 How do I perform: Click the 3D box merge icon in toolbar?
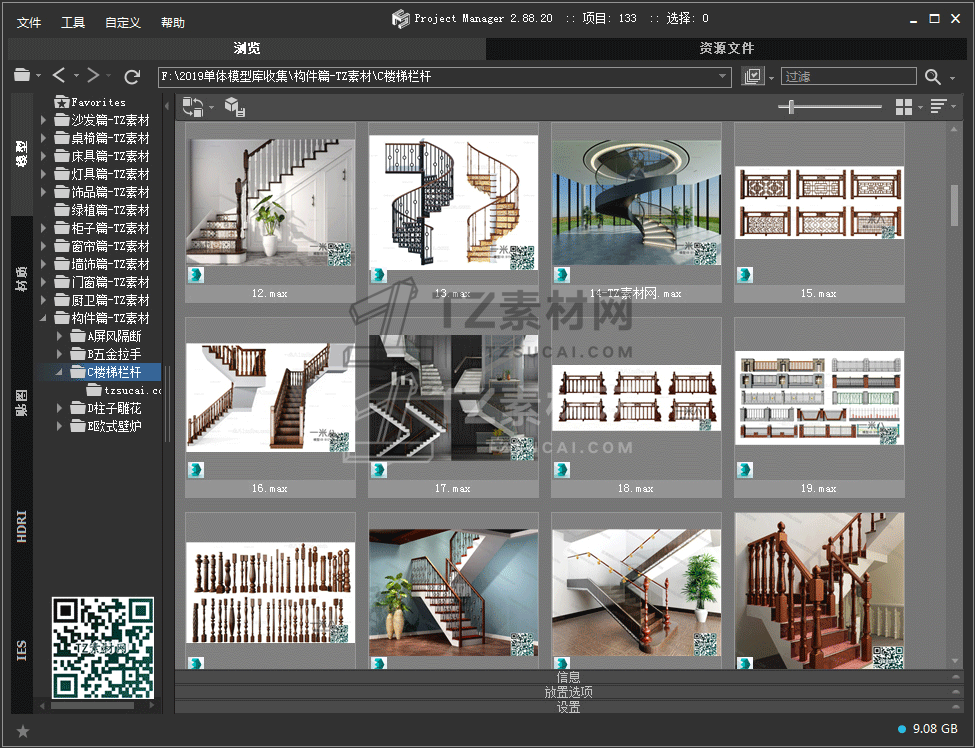pyautogui.click(x=234, y=107)
